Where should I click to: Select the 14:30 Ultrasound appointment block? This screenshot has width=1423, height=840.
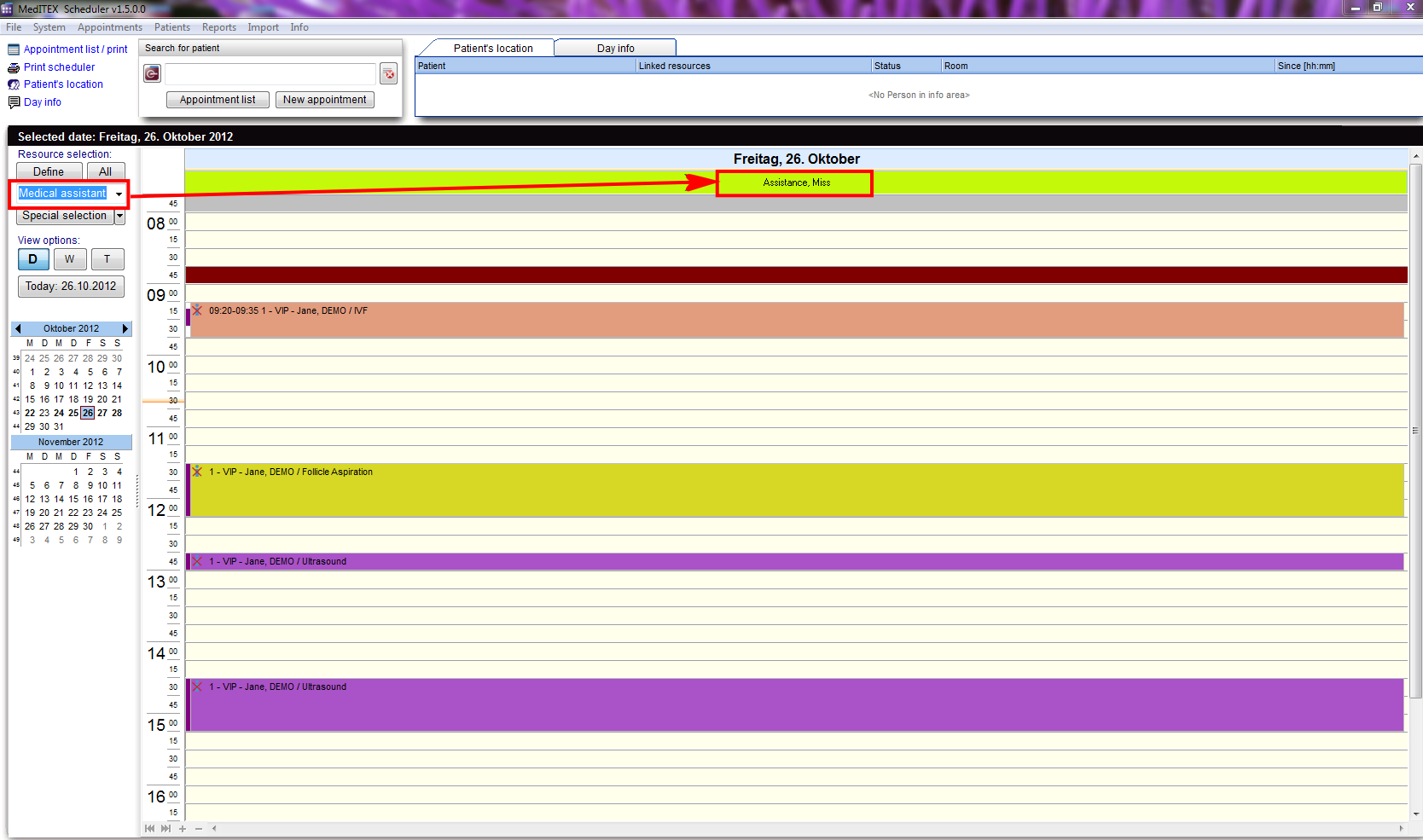click(x=796, y=705)
